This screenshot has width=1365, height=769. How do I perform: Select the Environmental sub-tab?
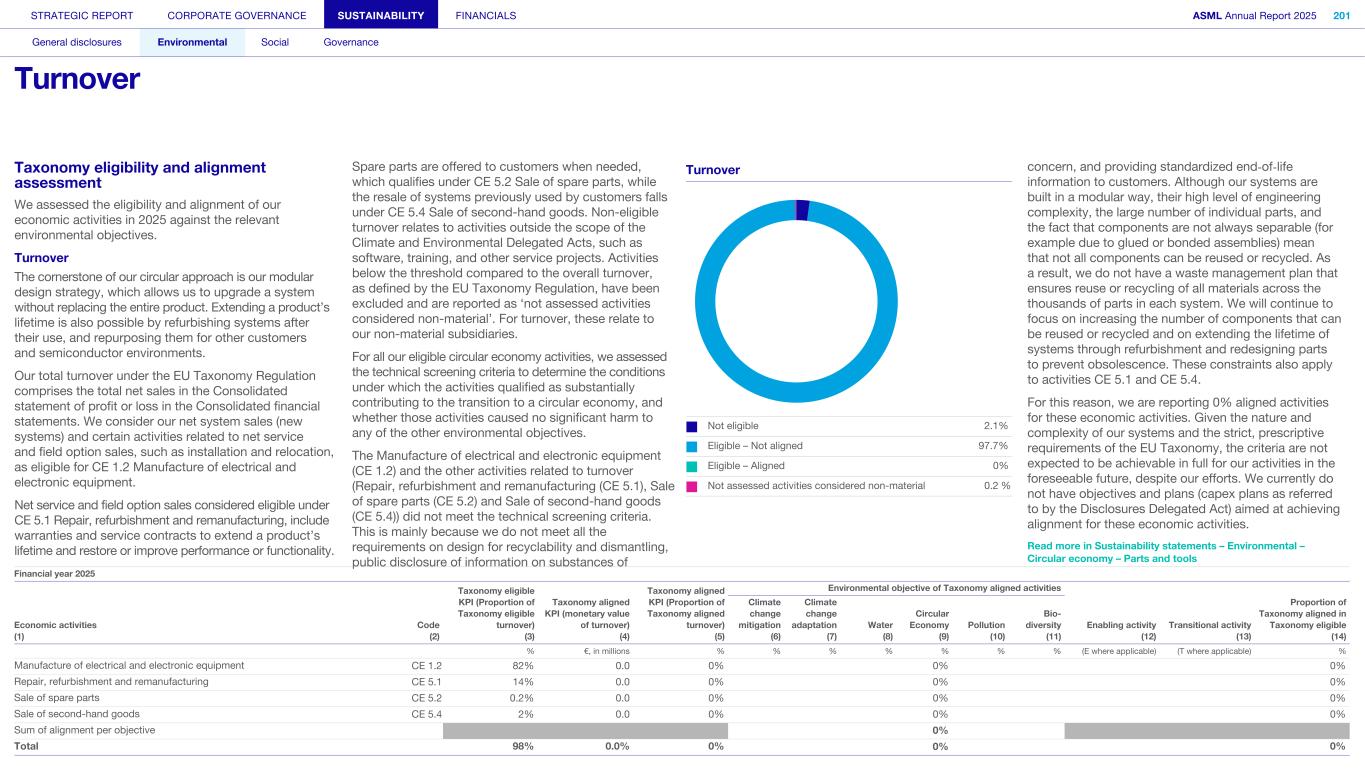click(192, 42)
